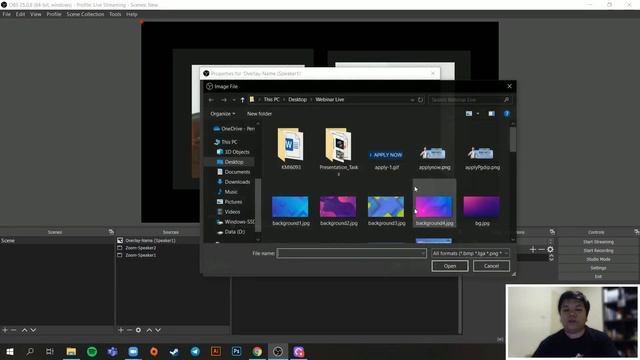The image size is (640, 360).
Task: Move source up in Sources panel
Action: pyautogui.click(x=149, y=330)
